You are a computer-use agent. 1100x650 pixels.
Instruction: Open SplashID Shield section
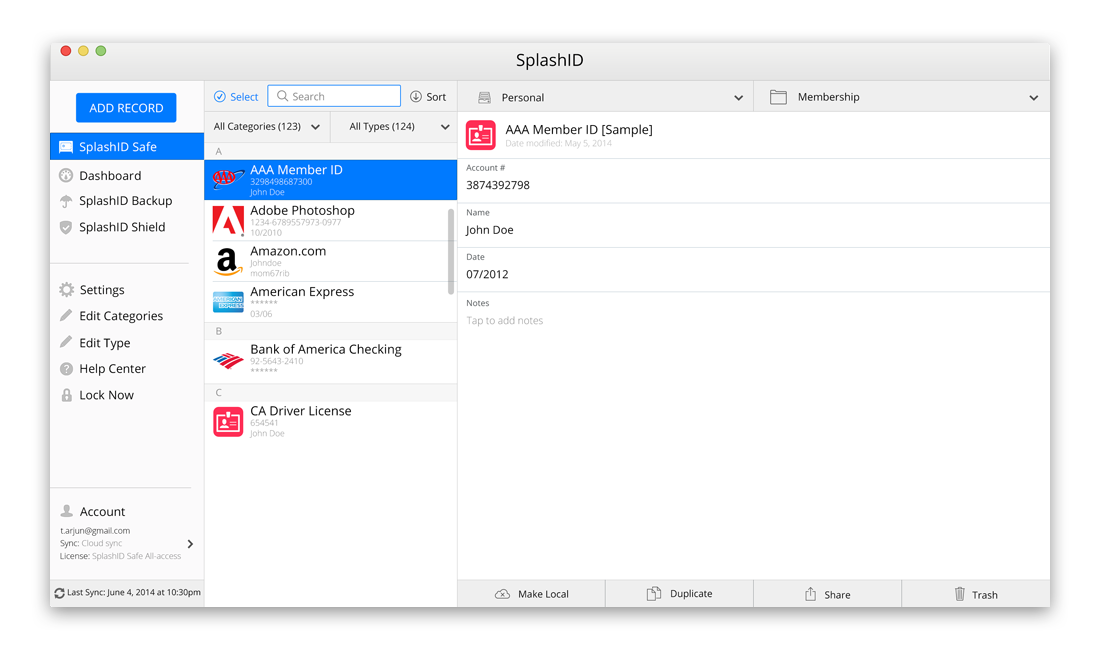coord(122,226)
